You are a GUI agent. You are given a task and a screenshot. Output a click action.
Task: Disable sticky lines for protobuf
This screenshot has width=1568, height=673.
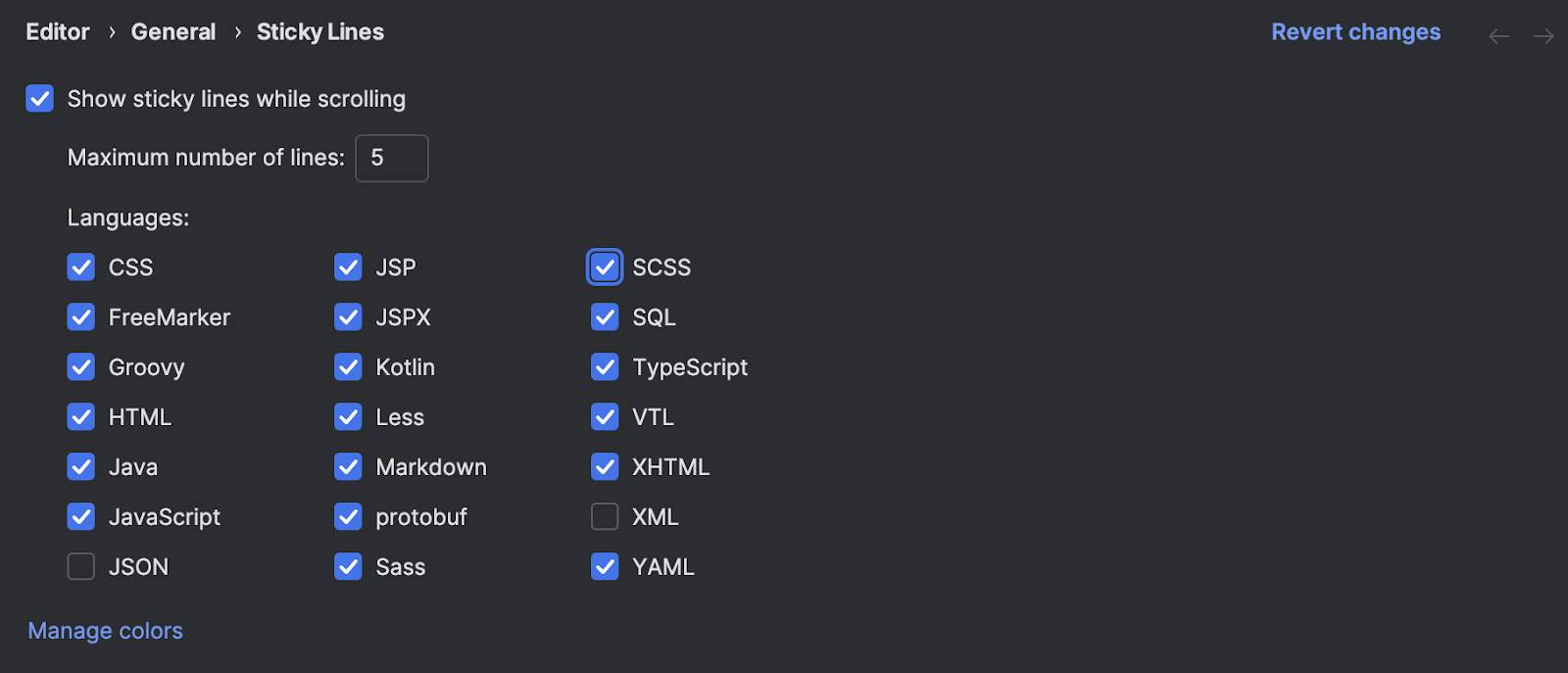click(x=348, y=516)
